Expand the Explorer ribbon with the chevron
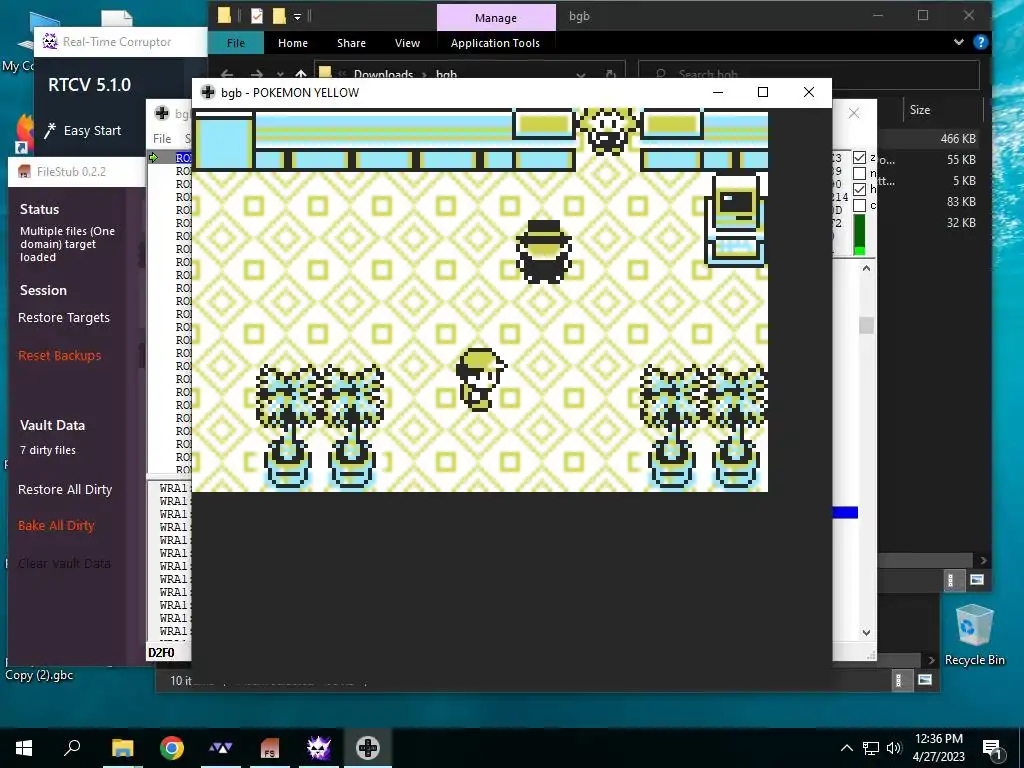The image size is (1024, 768). (958, 42)
